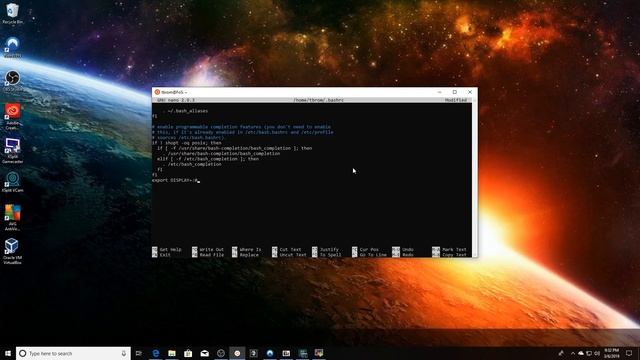This screenshot has height=360, width=640.
Task: Open the Windows Start menu
Action: click(8, 353)
